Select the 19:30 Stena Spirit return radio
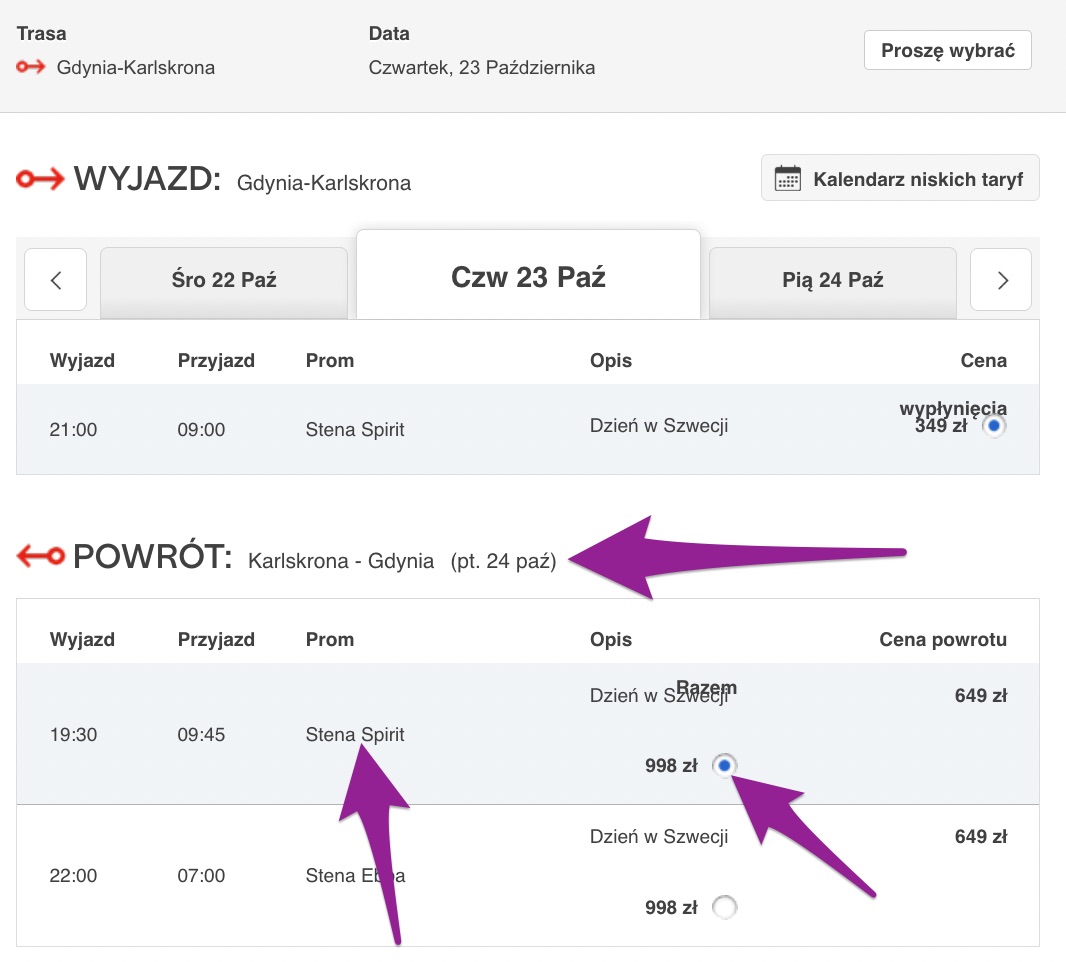 coord(725,766)
